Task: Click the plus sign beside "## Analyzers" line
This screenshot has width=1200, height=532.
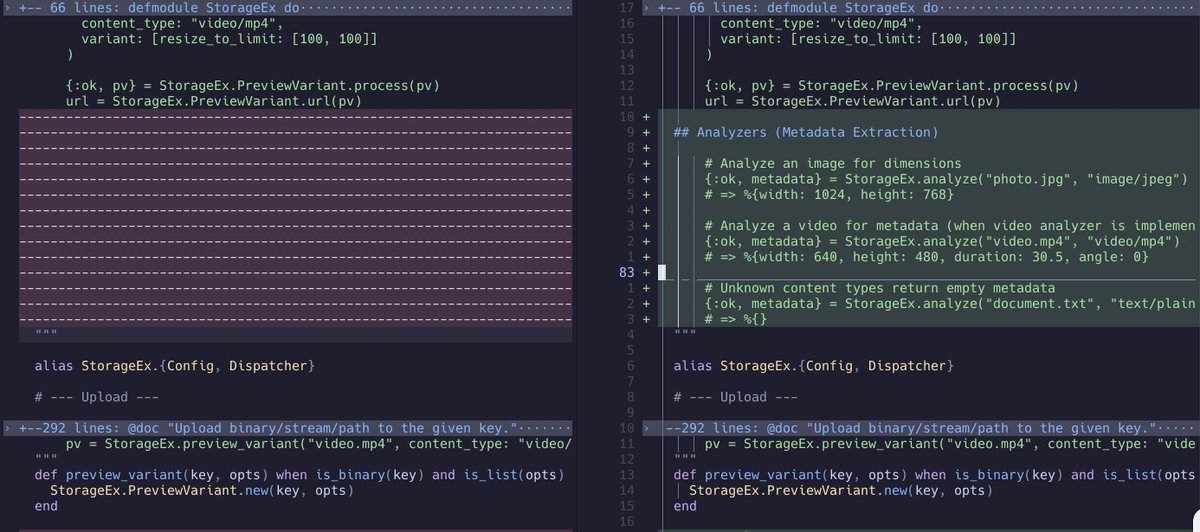Action: tap(646, 132)
